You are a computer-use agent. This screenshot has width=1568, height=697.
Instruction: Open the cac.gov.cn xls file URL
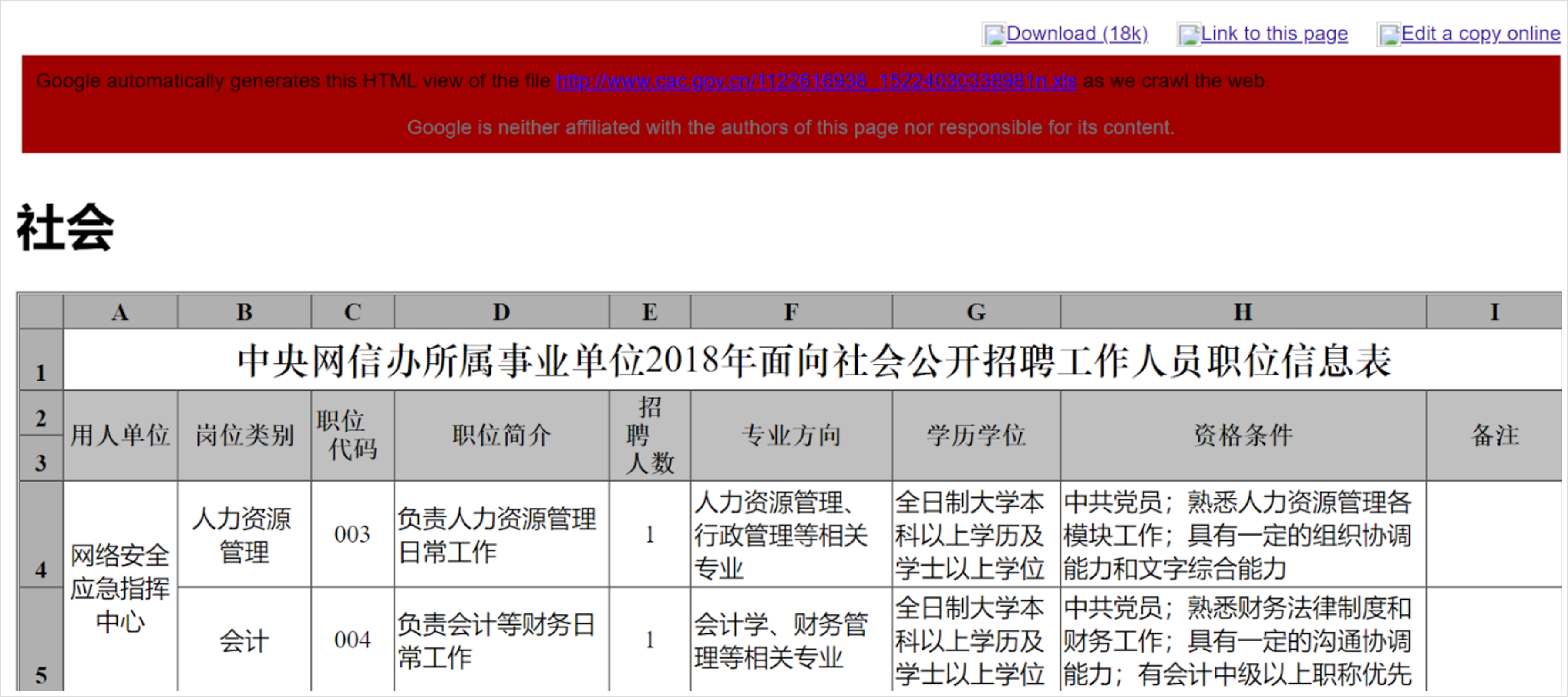(x=816, y=81)
